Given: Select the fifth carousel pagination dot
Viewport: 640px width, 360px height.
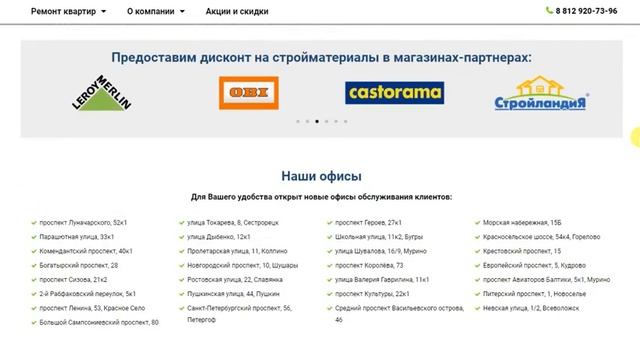Looking at the screenshot, I should 336,121.
